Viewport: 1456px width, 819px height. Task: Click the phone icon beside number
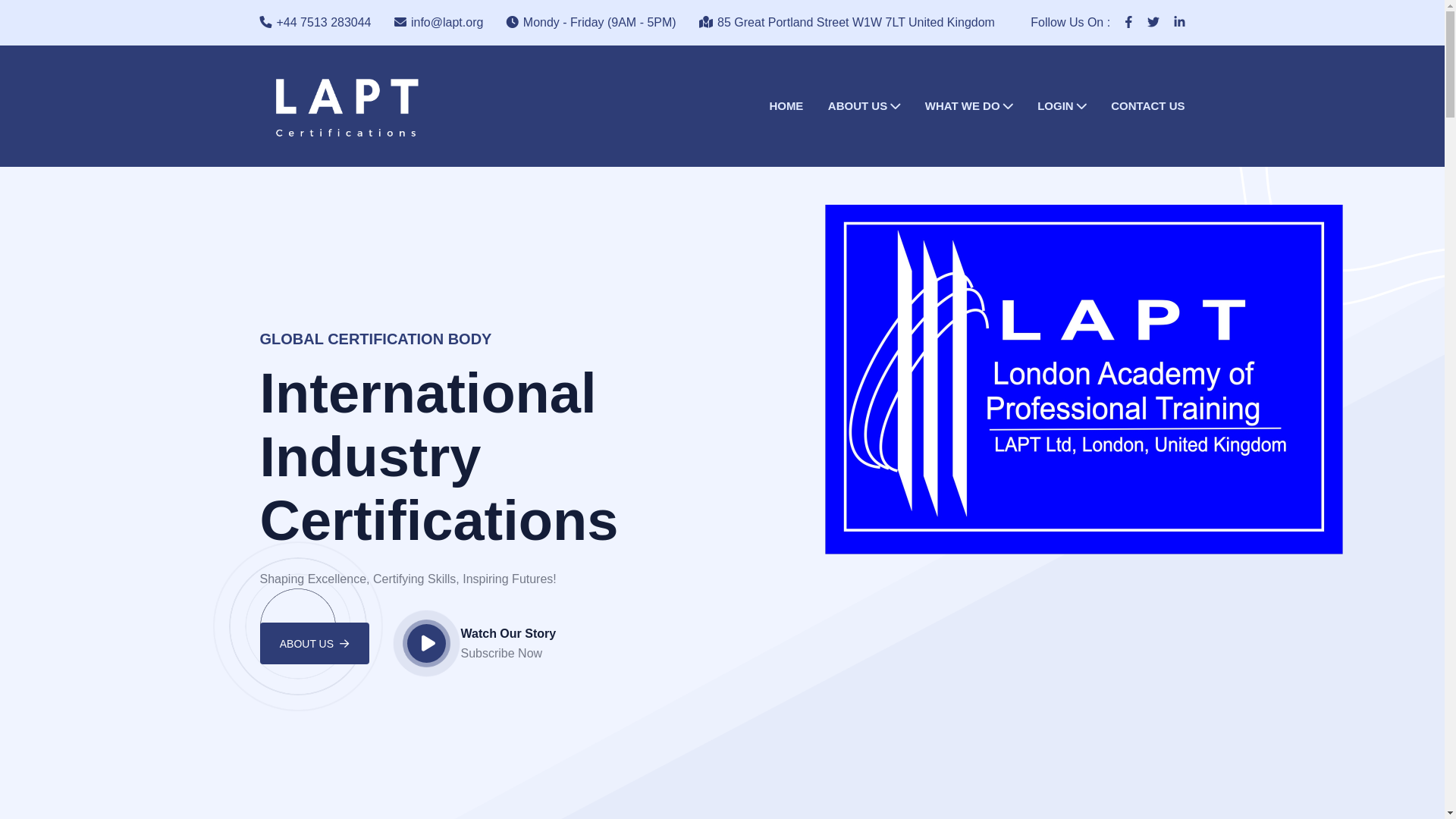(265, 22)
